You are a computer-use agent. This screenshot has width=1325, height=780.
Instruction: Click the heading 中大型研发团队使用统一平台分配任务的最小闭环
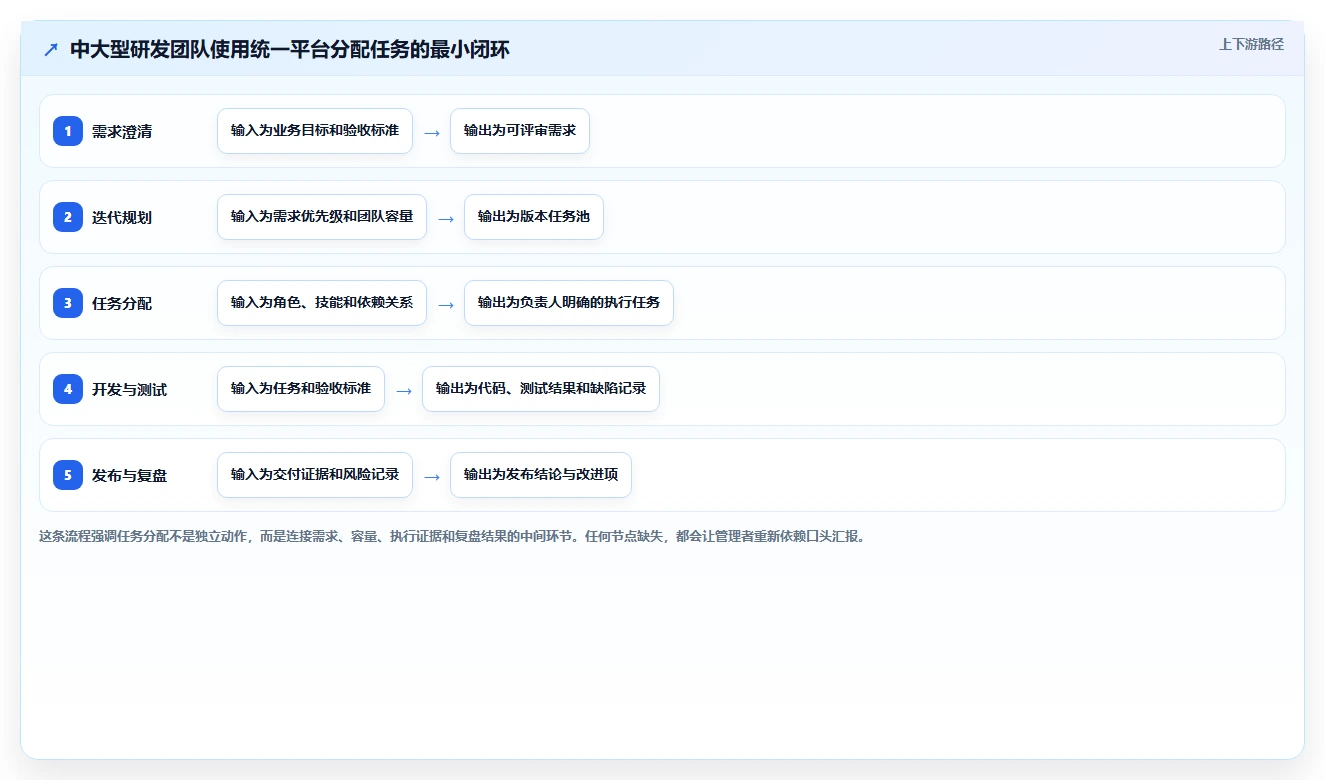pos(290,49)
